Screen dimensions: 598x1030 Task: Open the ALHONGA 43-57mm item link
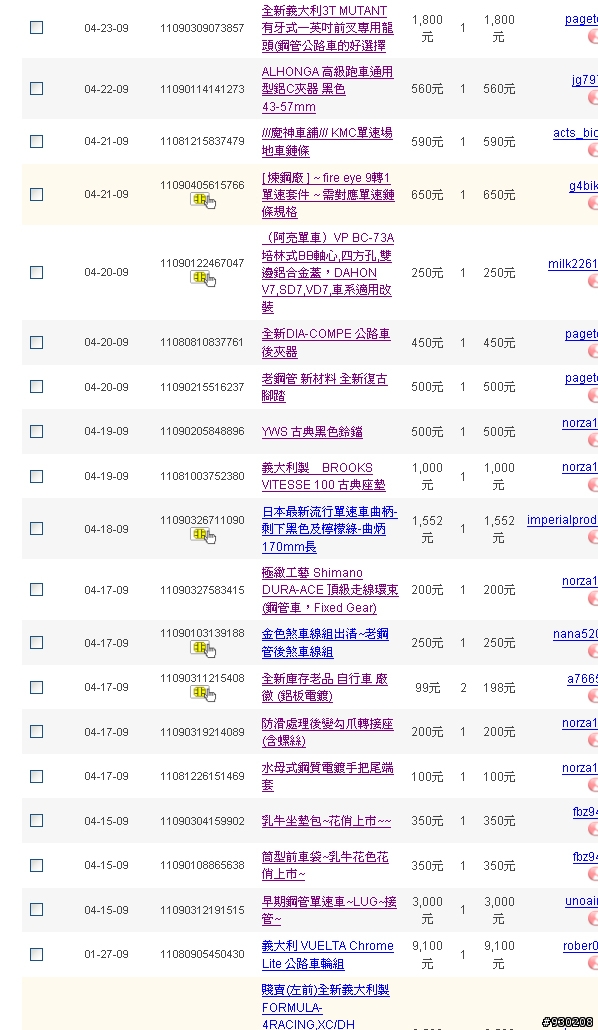click(327, 89)
